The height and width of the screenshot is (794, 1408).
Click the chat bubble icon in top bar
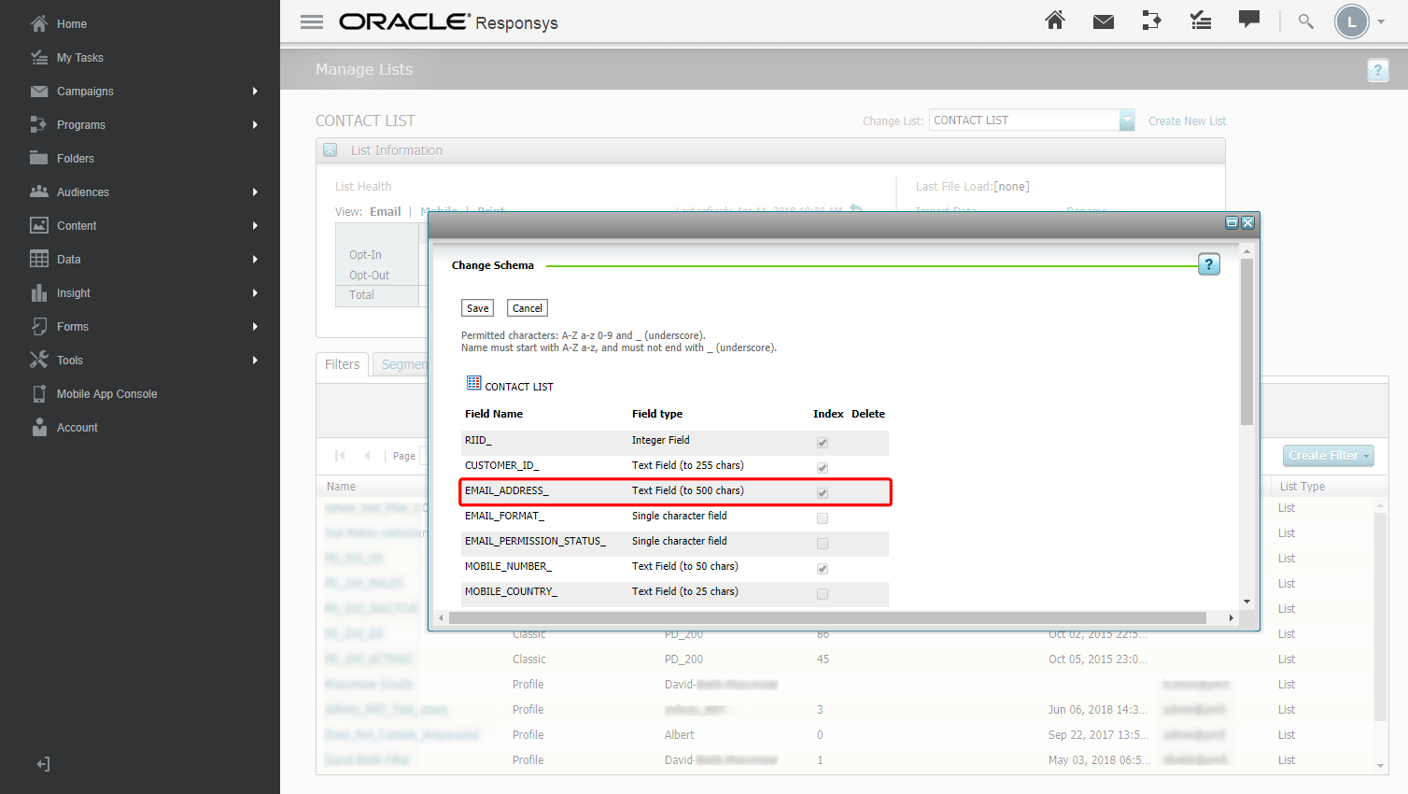(1249, 20)
